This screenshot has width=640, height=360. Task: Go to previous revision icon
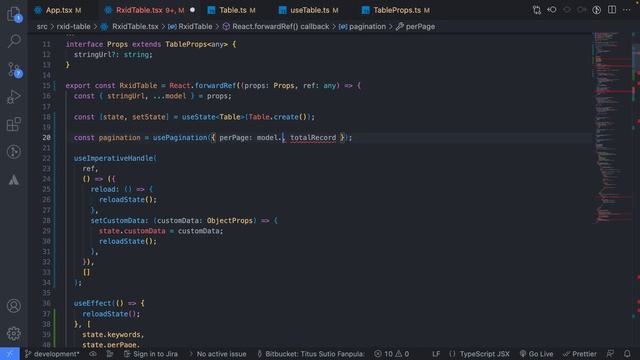coord(552,10)
